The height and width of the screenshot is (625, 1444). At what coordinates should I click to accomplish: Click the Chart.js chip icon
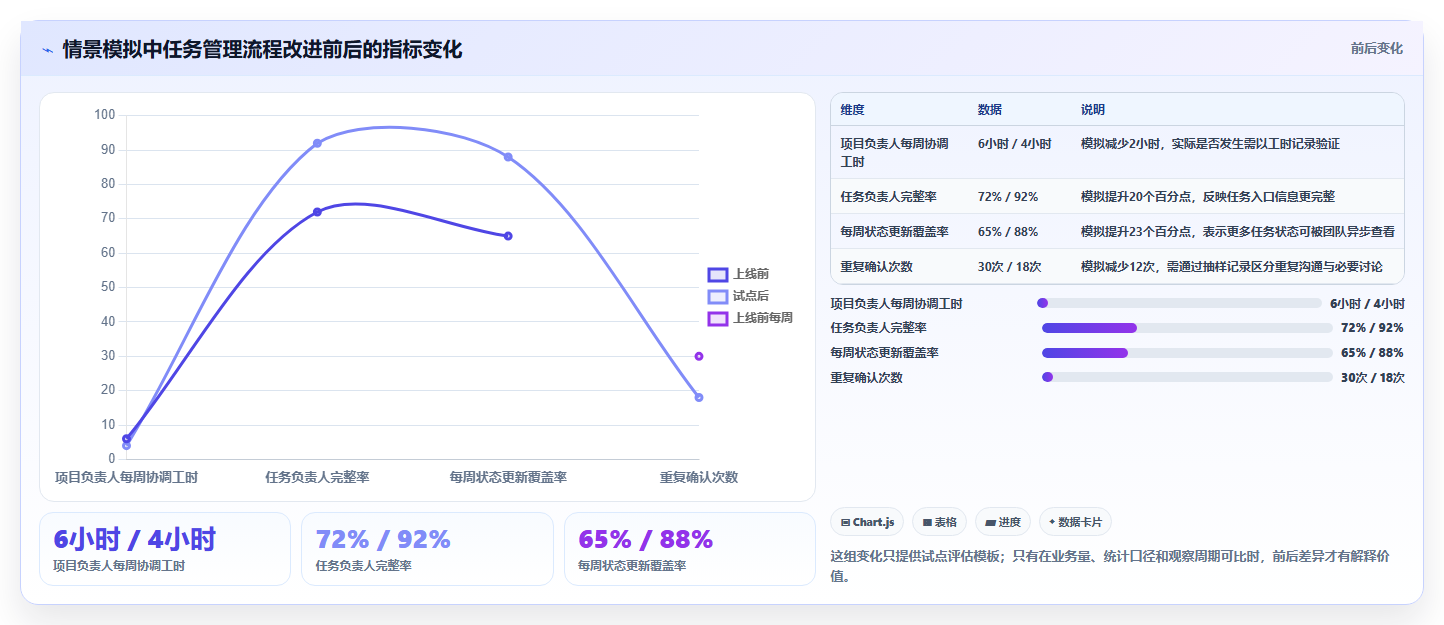coord(845,522)
